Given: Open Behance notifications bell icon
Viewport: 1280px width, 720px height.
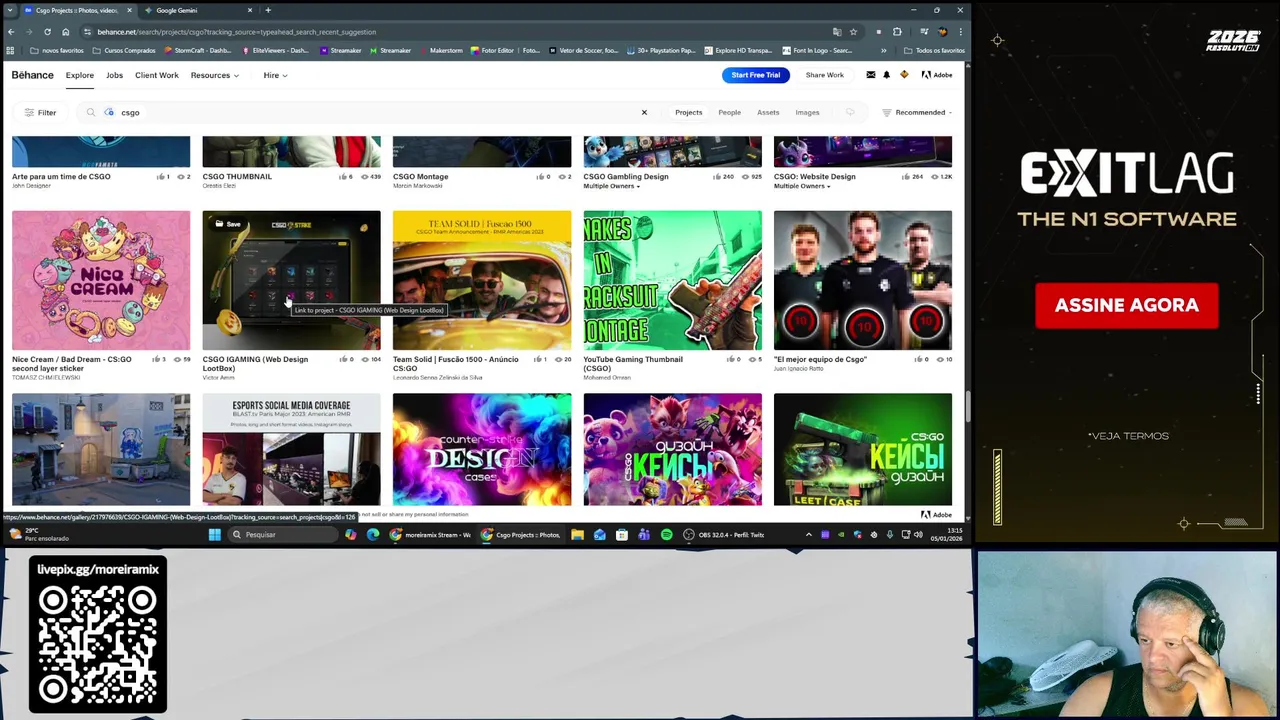Looking at the screenshot, I should 886,75.
